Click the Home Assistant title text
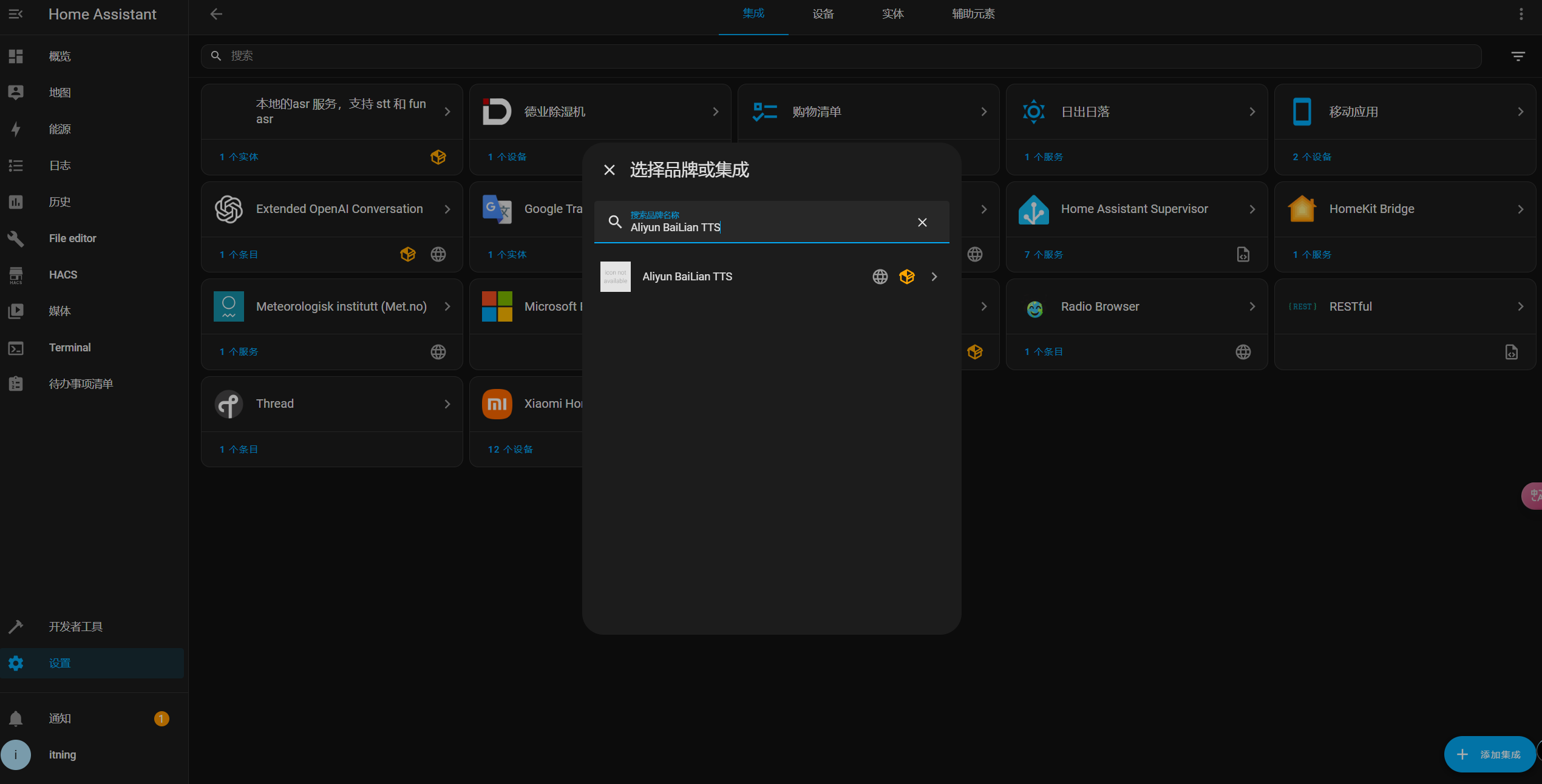Screen dimensions: 1542x784 [x=103, y=14]
